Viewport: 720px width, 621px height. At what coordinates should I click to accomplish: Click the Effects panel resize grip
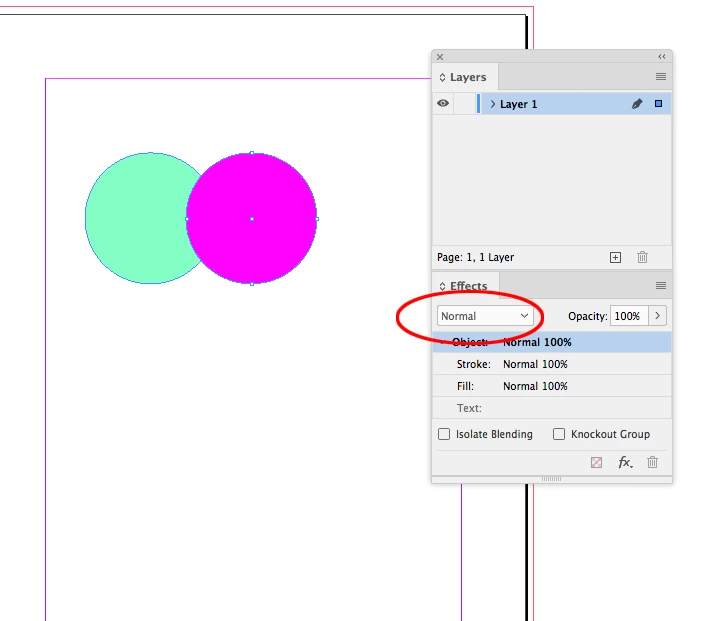tap(551, 479)
